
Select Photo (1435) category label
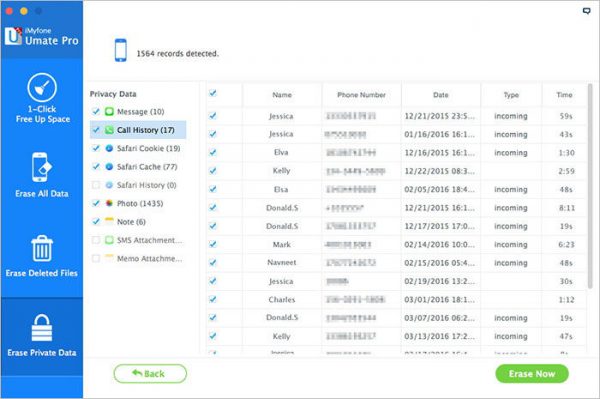(x=140, y=204)
